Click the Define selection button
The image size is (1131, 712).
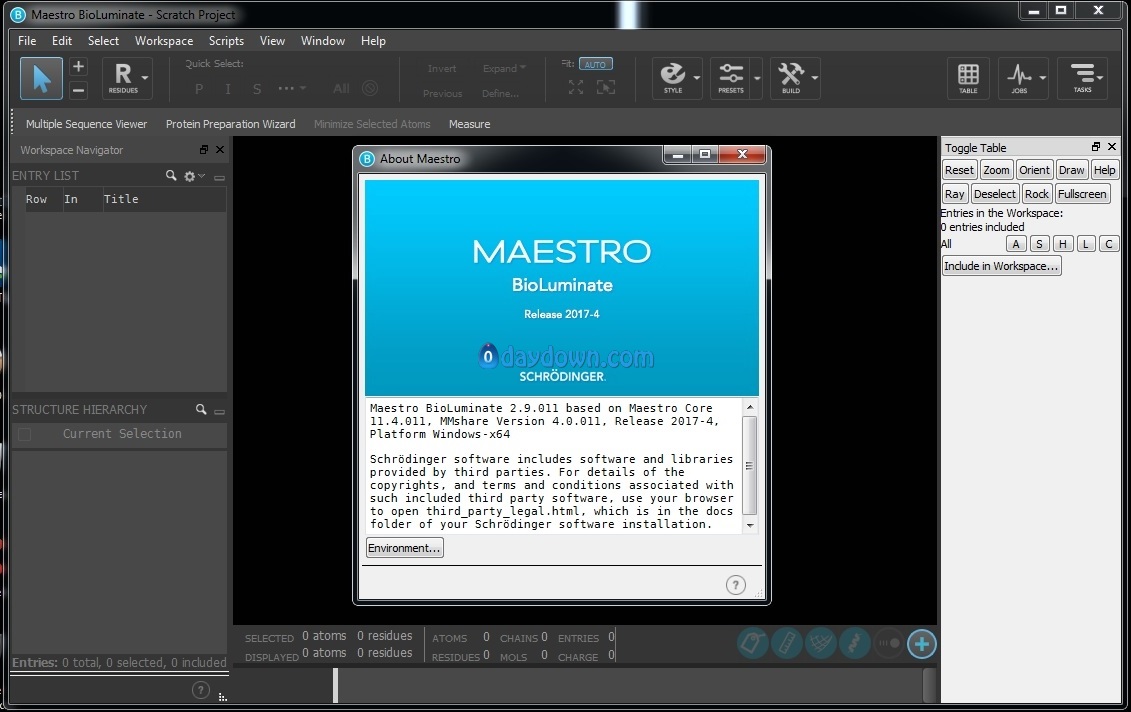click(500, 94)
